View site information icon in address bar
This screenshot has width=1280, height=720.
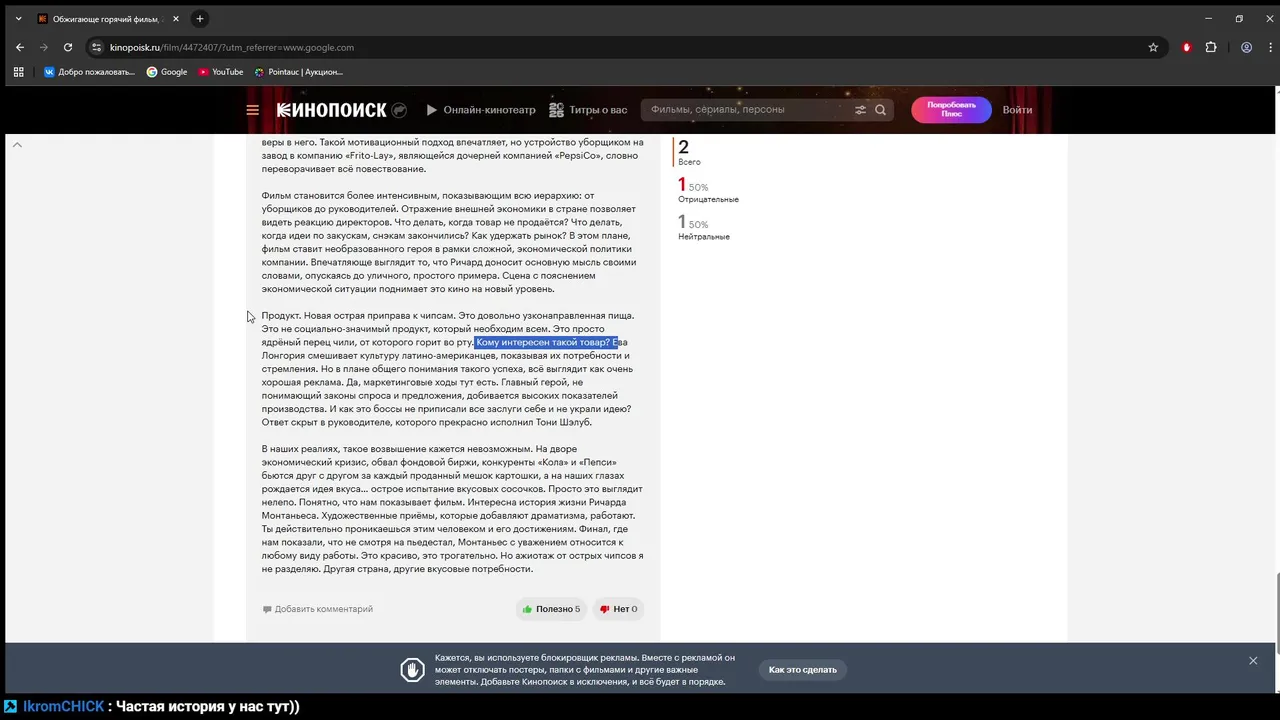click(97, 47)
